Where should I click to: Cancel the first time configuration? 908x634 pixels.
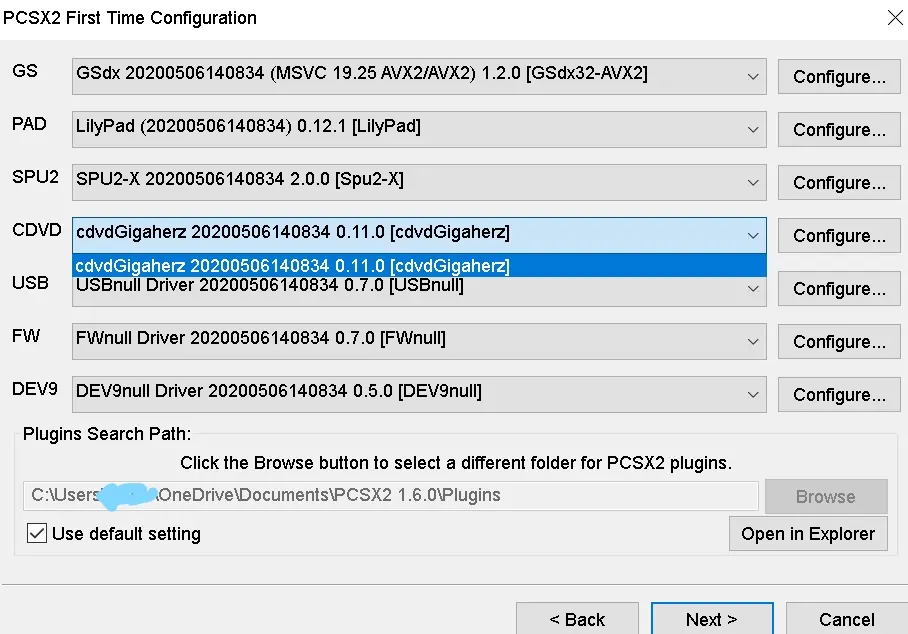[846, 619]
